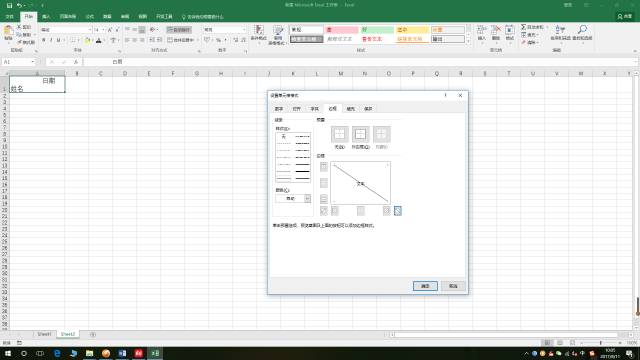The image size is (640, 360).
Task: Apply the Outline border preset
Action: [x=360, y=134]
